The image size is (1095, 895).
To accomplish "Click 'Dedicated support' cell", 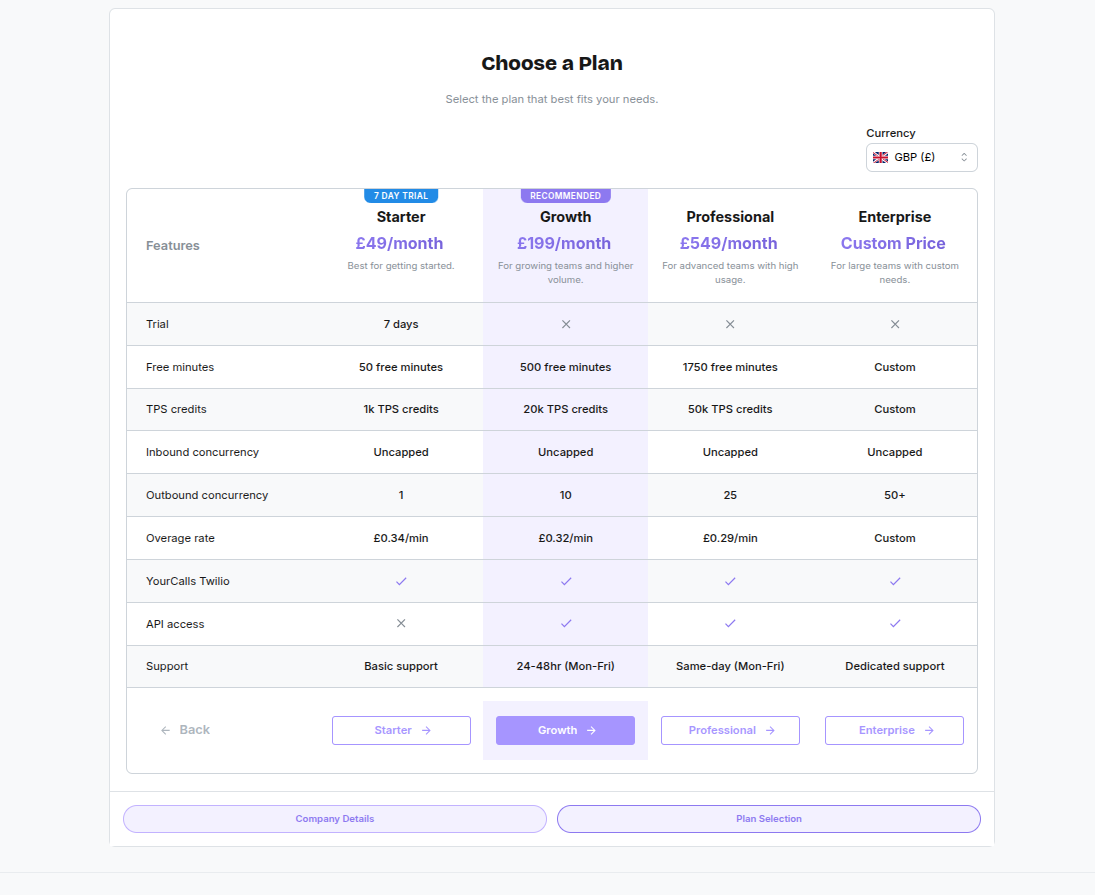I will pos(895,666).
